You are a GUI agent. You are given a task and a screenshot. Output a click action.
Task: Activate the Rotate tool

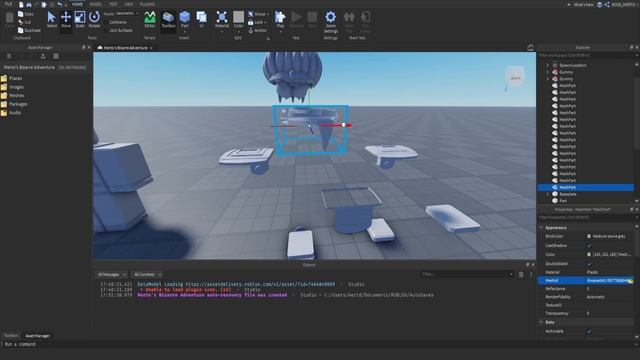click(x=94, y=20)
